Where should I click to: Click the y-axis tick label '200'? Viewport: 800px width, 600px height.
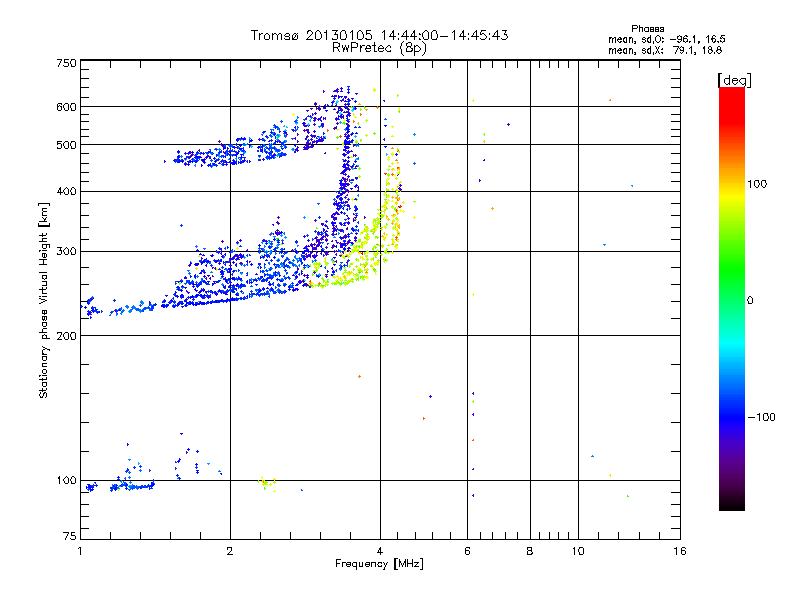pyautogui.click(x=66, y=336)
